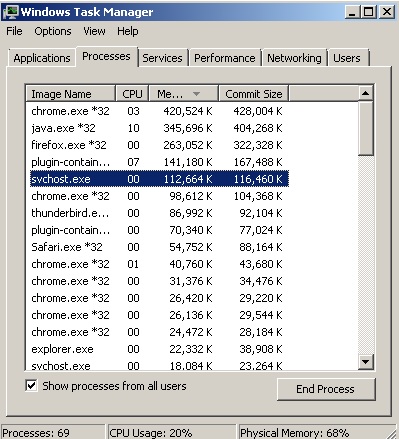
Task: Open the Help menu
Action: click(x=128, y=31)
